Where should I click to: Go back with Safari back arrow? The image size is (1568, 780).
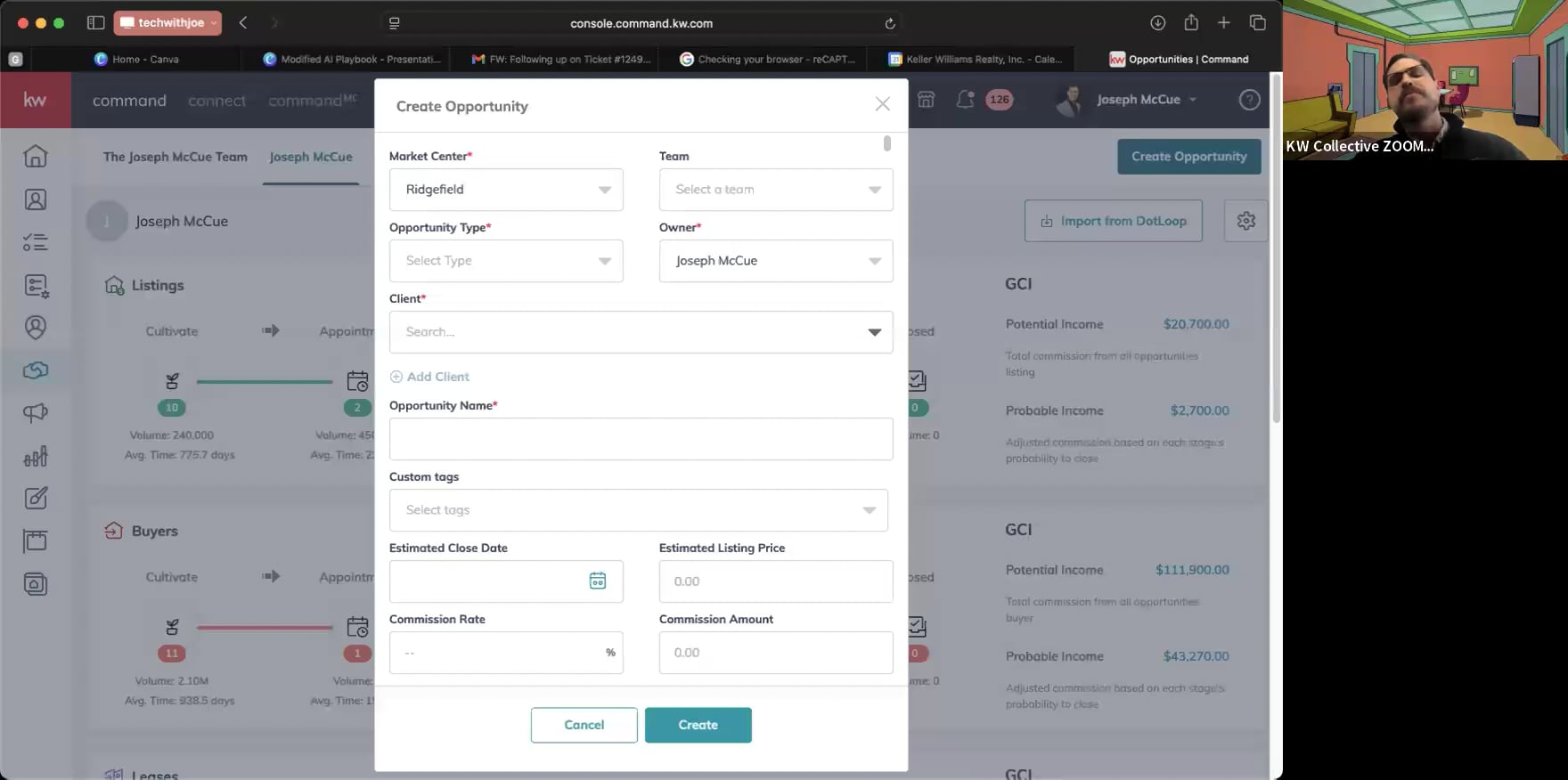click(x=243, y=23)
